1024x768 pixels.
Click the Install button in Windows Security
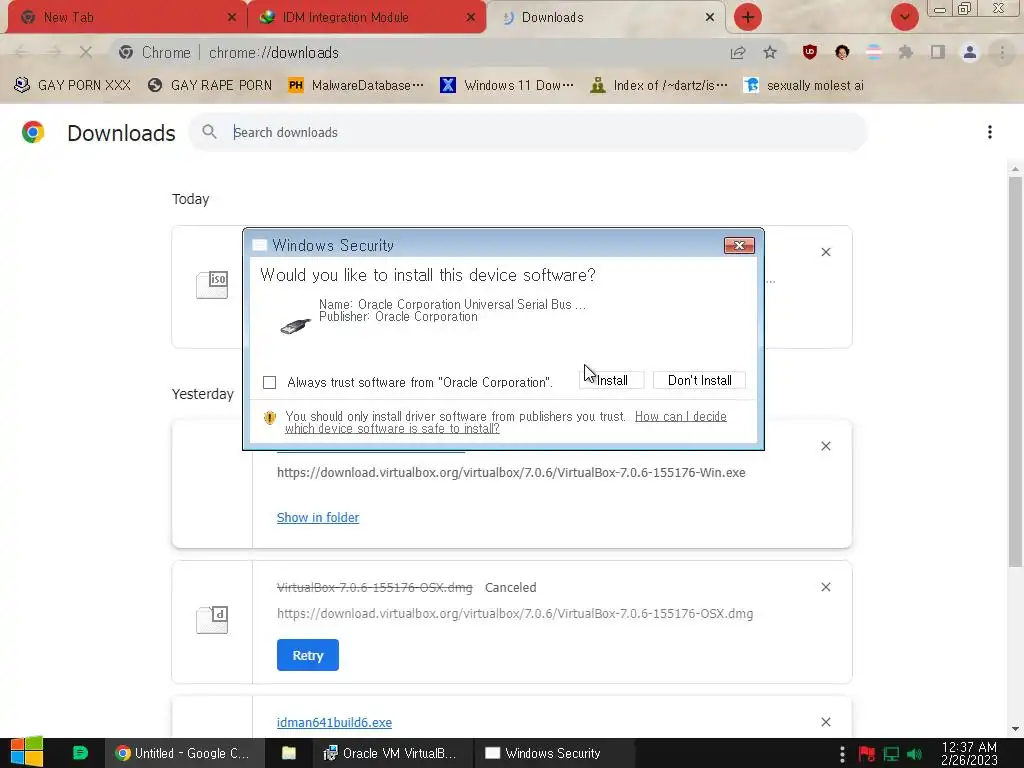[611, 380]
